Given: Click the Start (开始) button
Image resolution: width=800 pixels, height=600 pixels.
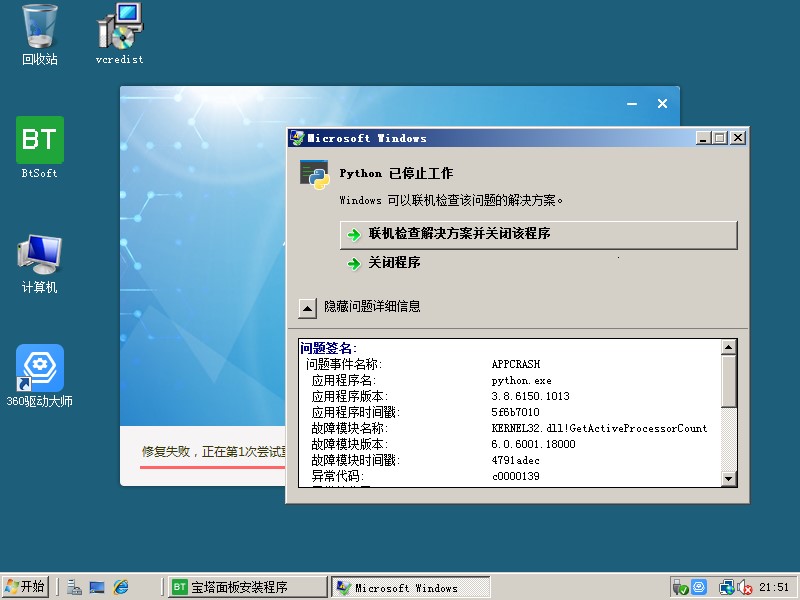Looking at the screenshot, I should click(x=25, y=587).
